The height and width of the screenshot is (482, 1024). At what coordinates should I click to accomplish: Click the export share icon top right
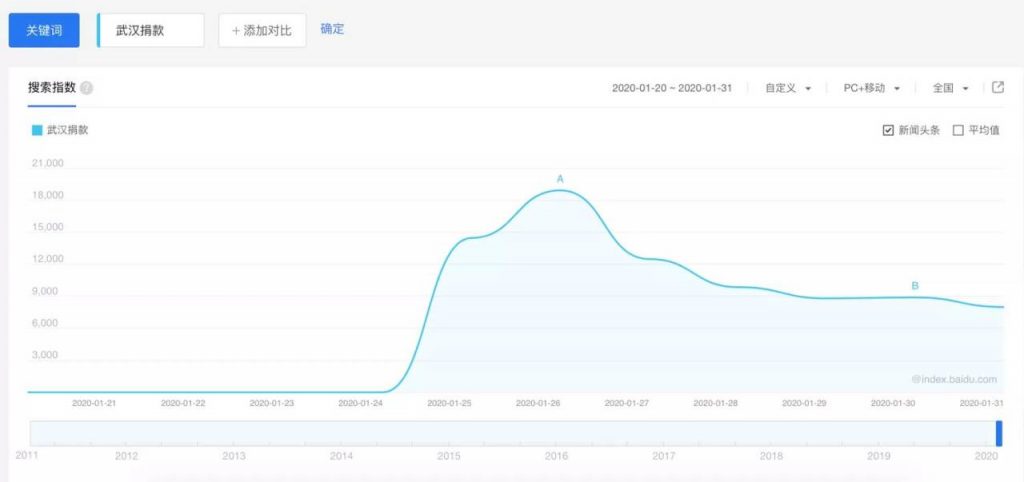(997, 88)
